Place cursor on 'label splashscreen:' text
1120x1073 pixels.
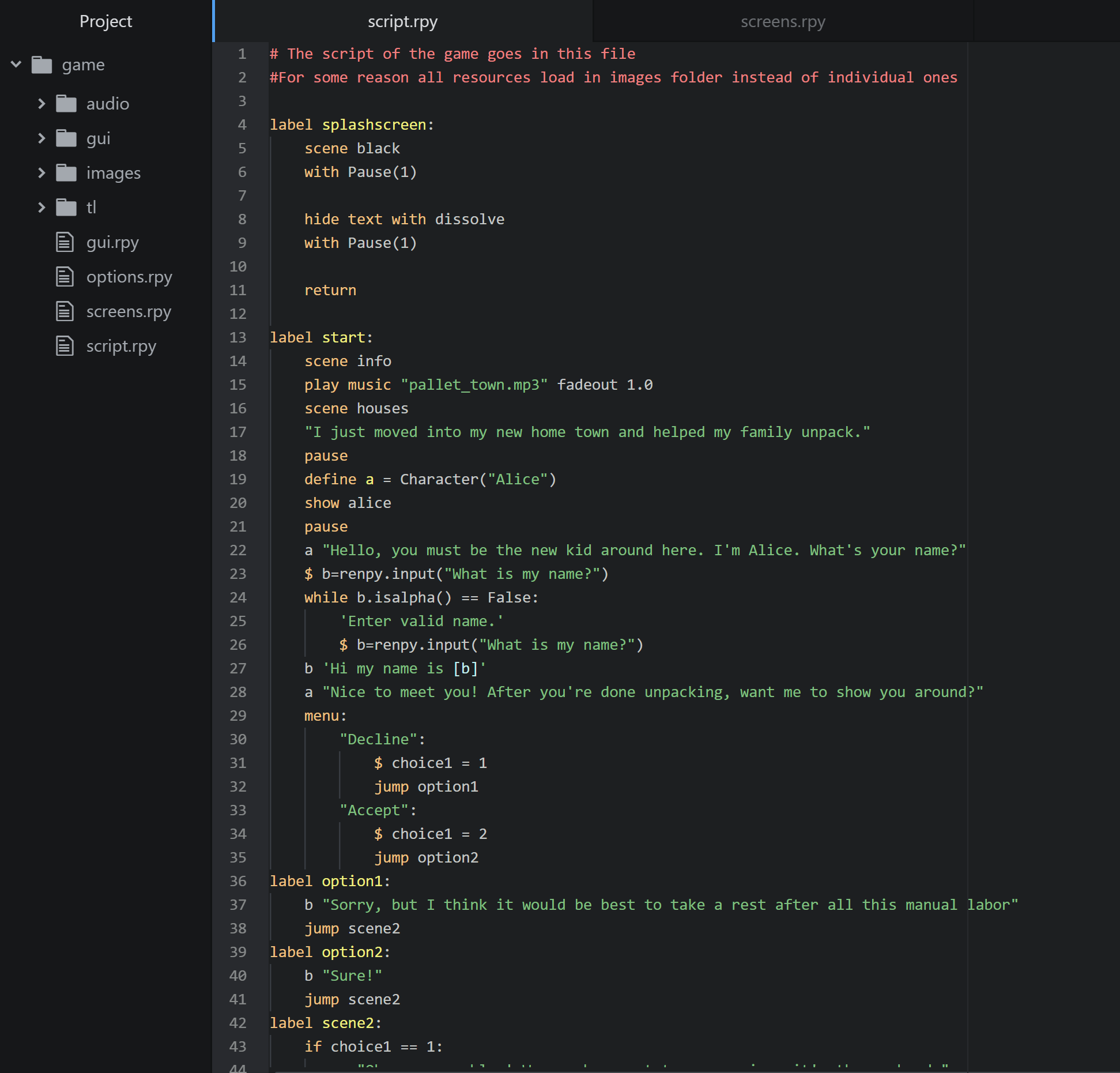point(352,125)
